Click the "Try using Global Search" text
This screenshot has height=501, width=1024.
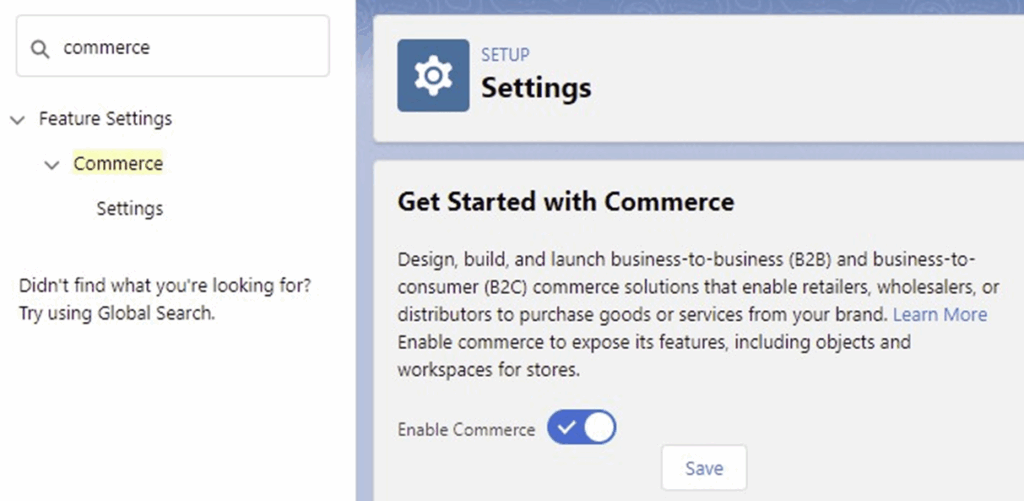click(117, 312)
